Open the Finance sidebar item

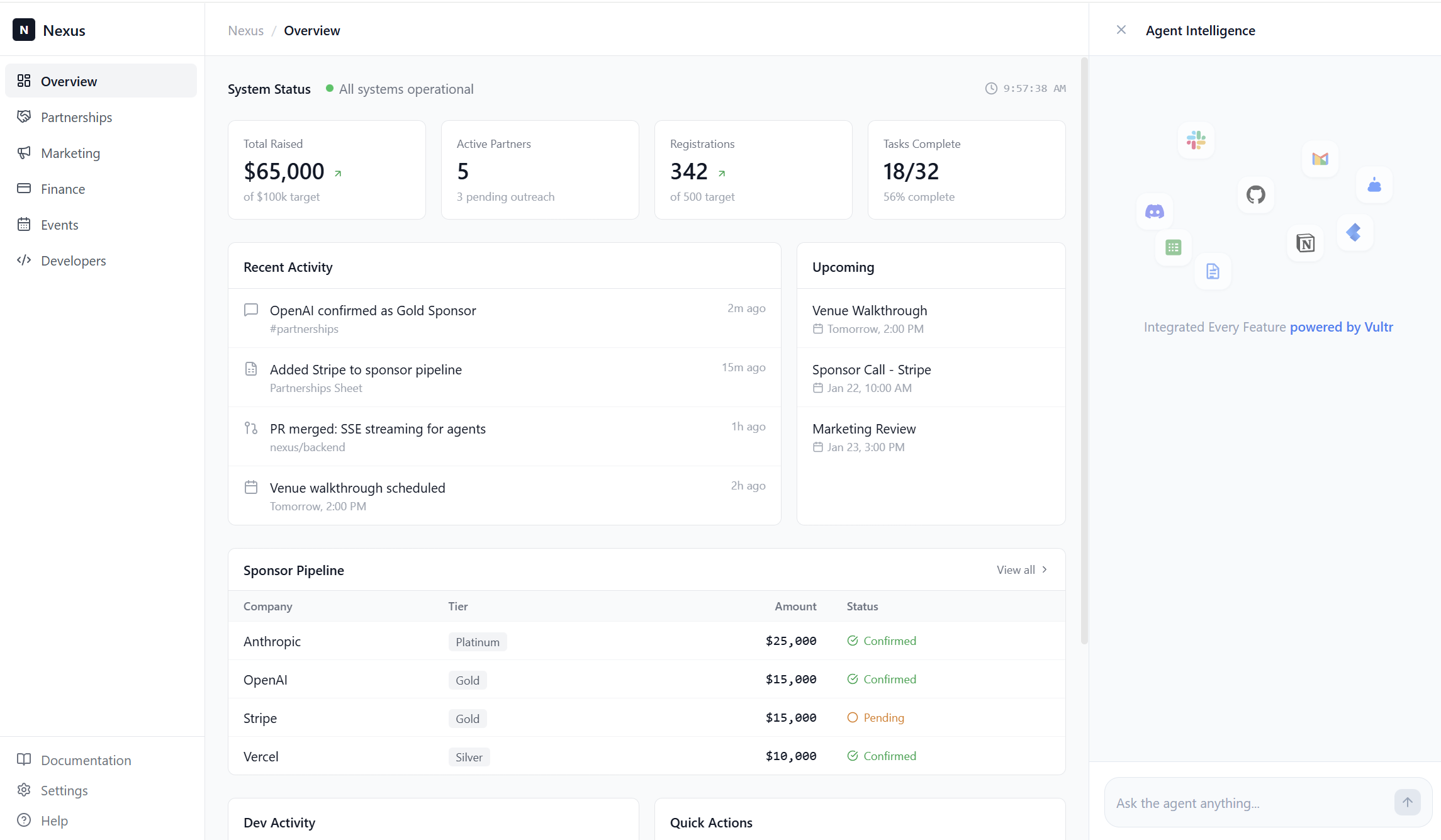[x=62, y=189]
